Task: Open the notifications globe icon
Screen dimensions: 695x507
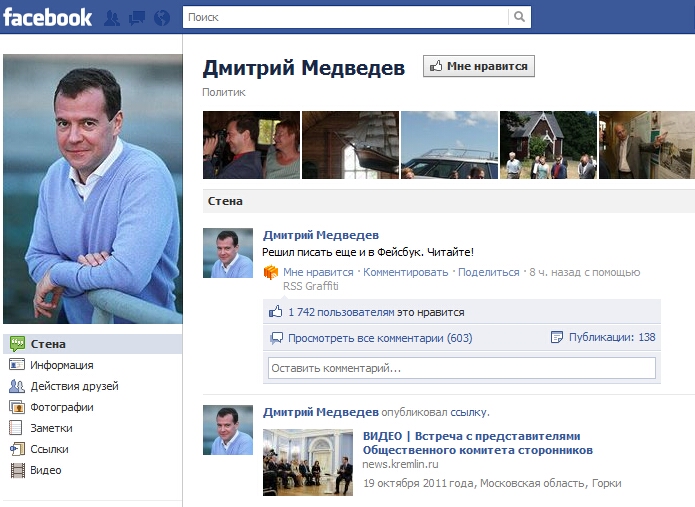Action: click(162, 18)
